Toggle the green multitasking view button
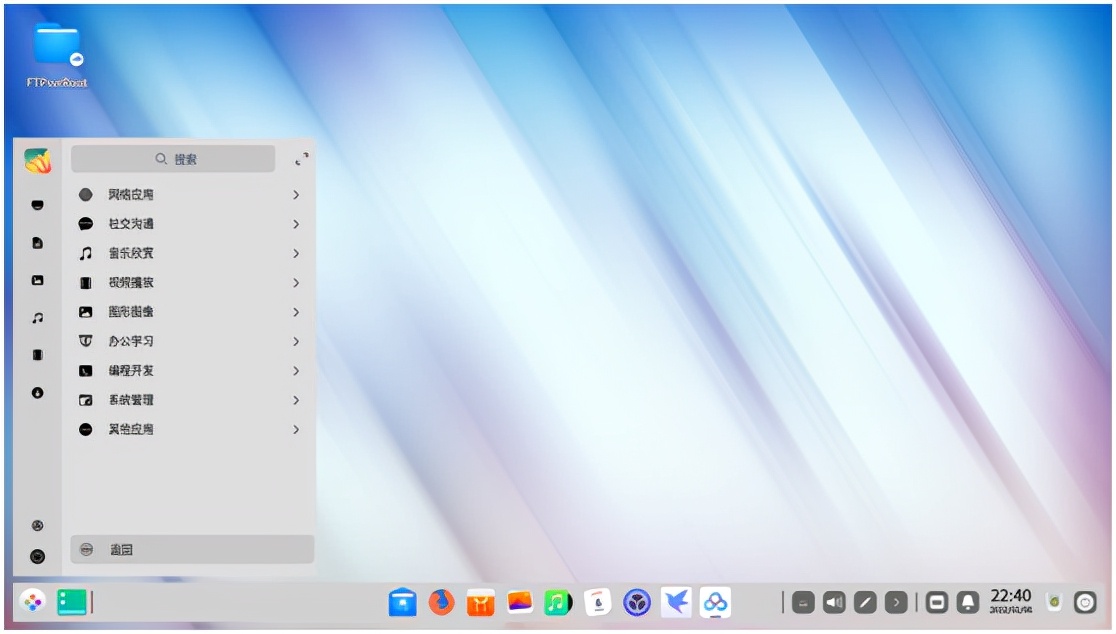This screenshot has width=1116, height=634. tap(72, 602)
